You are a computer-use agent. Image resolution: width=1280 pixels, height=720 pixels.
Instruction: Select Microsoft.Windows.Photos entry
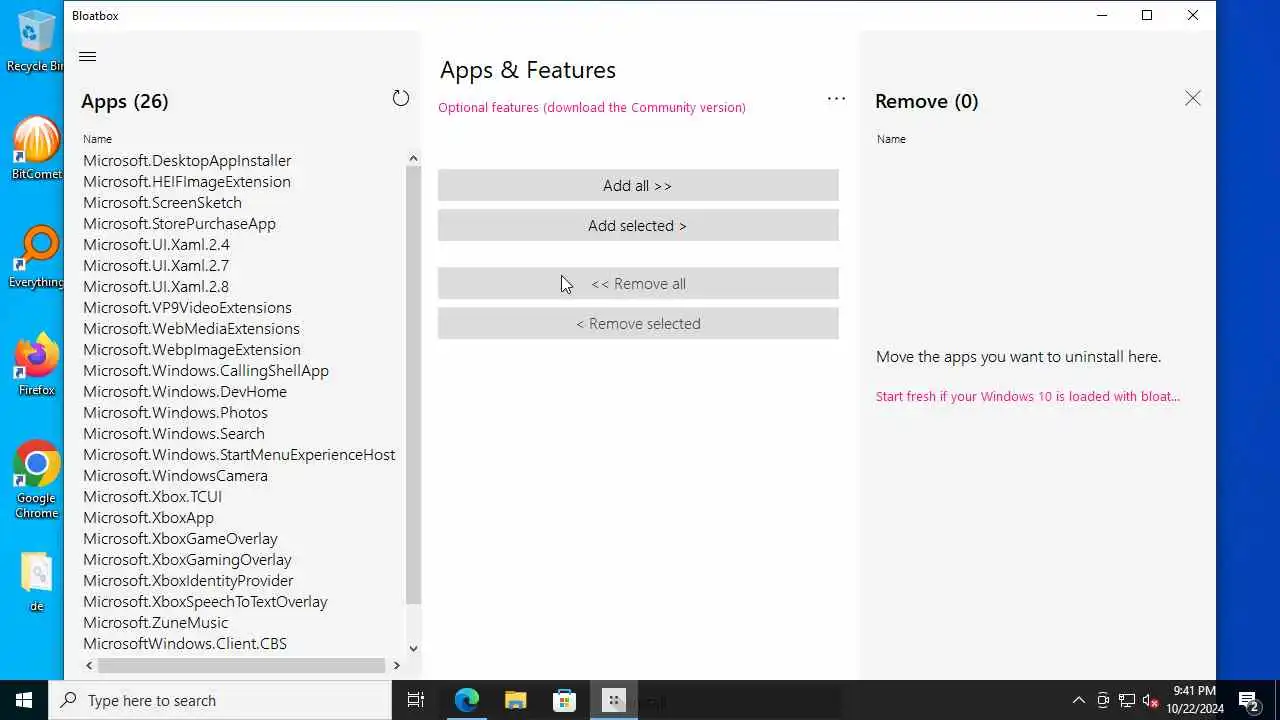(x=175, y=412)
